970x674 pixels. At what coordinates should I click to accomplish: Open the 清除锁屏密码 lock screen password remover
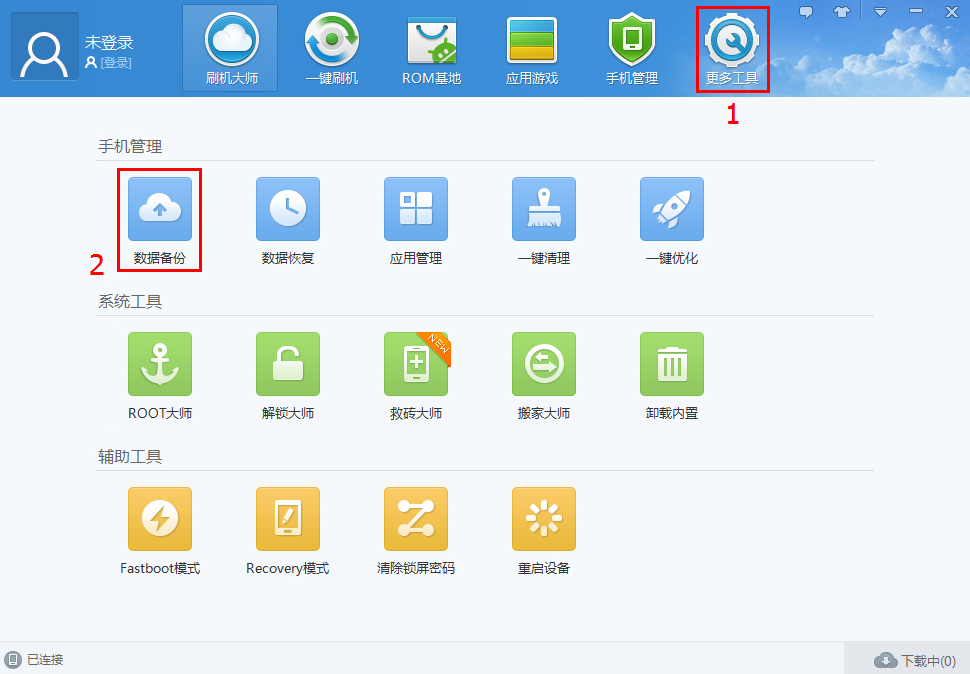coord(415,519)
